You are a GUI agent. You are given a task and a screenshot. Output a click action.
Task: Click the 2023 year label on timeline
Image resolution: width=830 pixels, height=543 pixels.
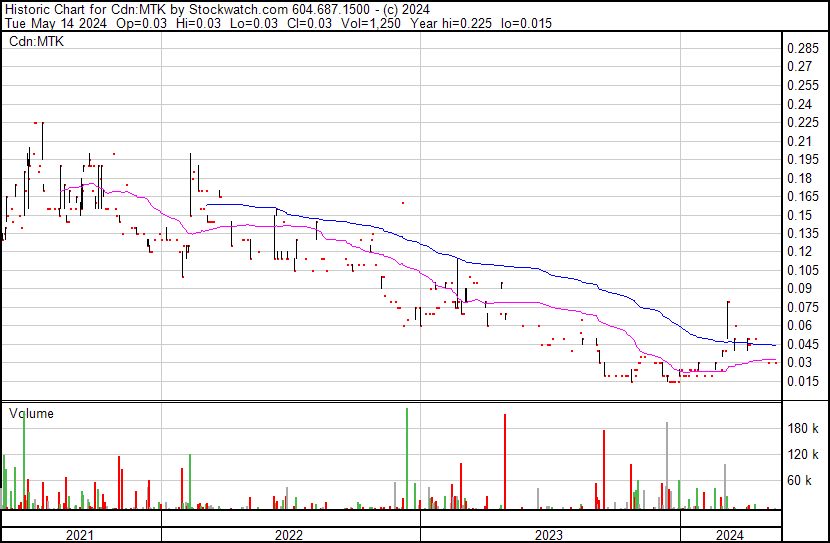(x=548, y=535)
